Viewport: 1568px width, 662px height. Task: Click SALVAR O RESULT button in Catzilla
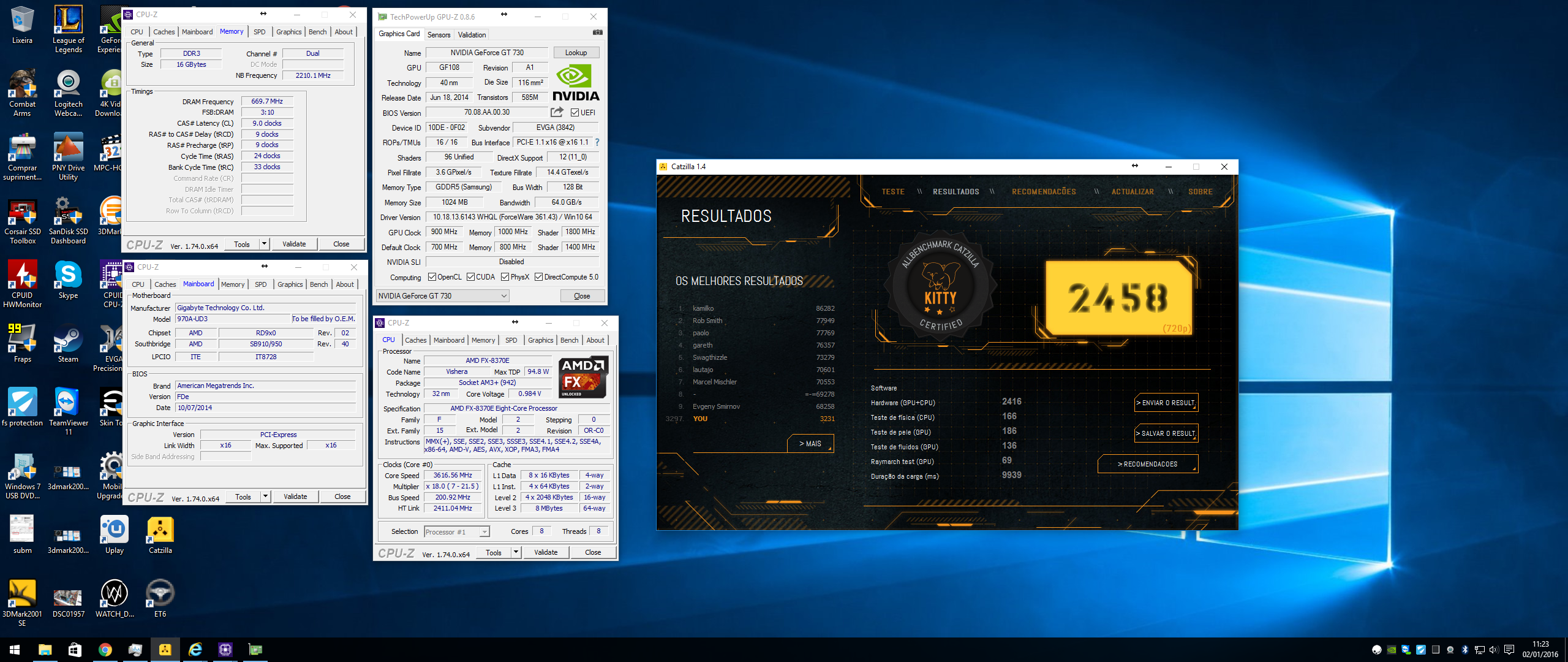[x=1166, y=433]
